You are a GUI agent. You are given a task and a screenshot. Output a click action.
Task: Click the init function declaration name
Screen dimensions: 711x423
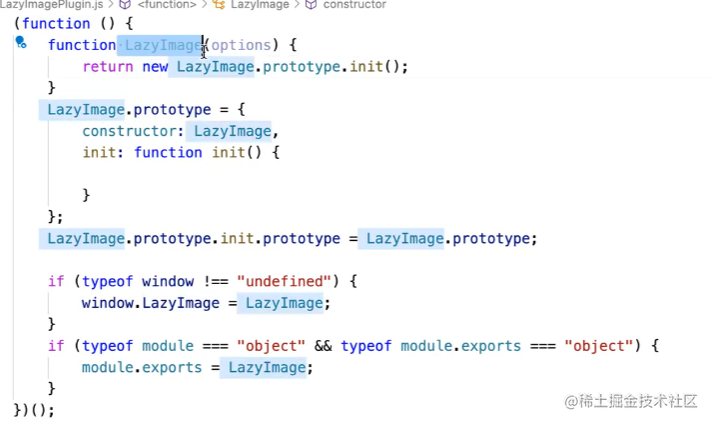tap(229, 152)
